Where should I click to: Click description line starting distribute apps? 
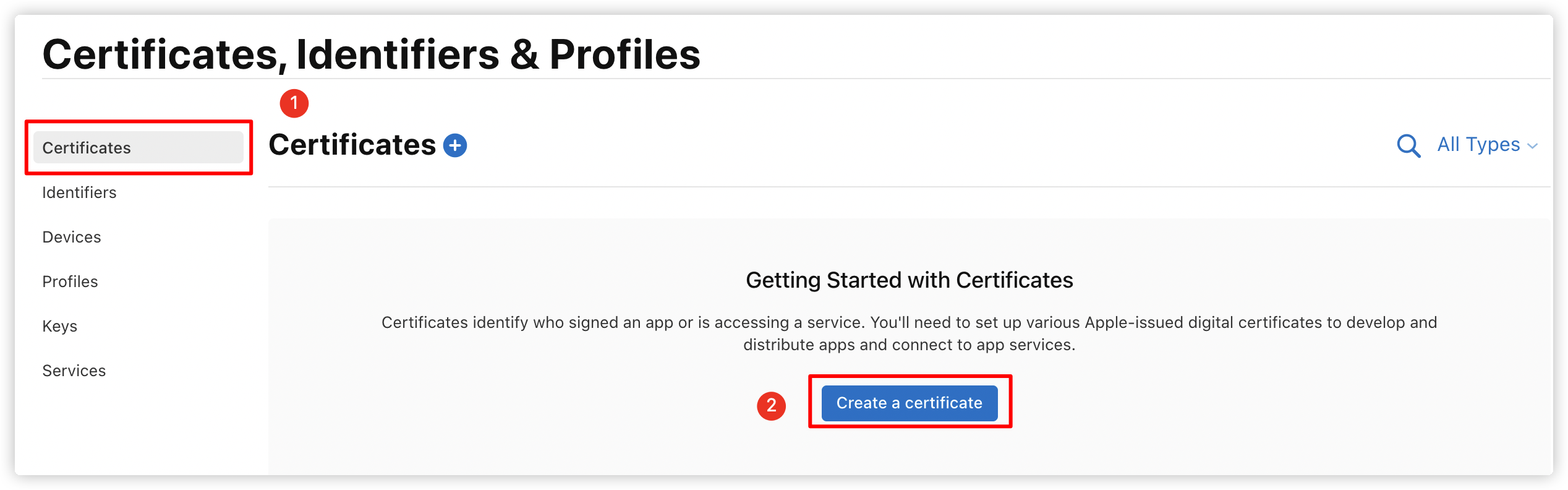coord(909,345)
